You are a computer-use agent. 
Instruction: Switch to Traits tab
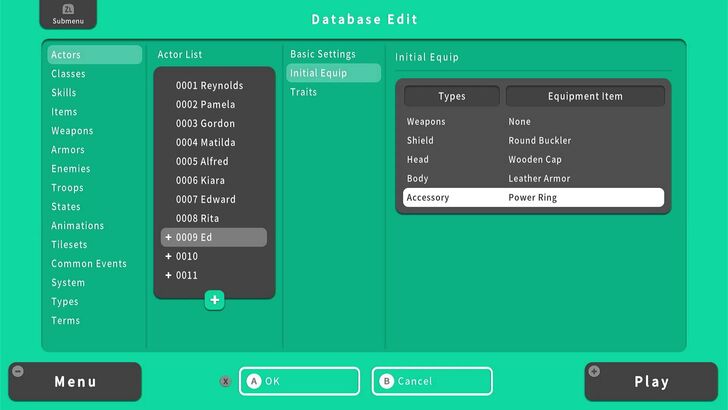pos(303,92)
